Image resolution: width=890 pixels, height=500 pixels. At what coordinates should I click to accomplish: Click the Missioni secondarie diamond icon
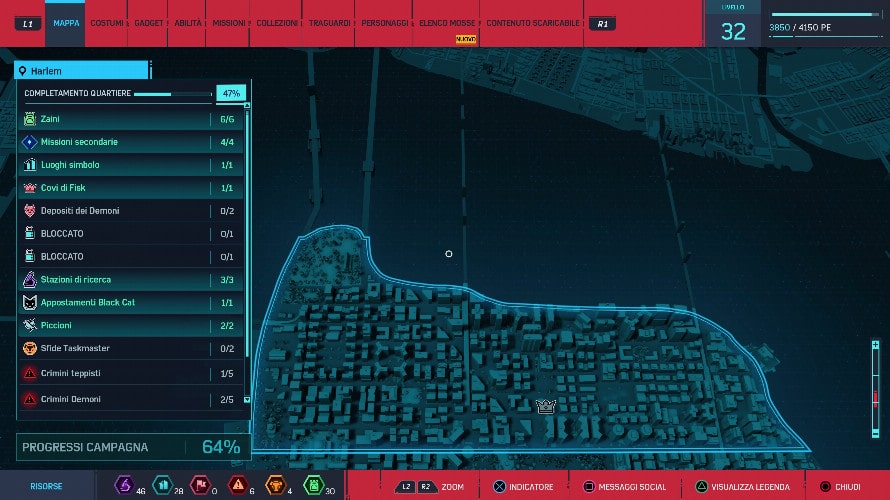30,142
